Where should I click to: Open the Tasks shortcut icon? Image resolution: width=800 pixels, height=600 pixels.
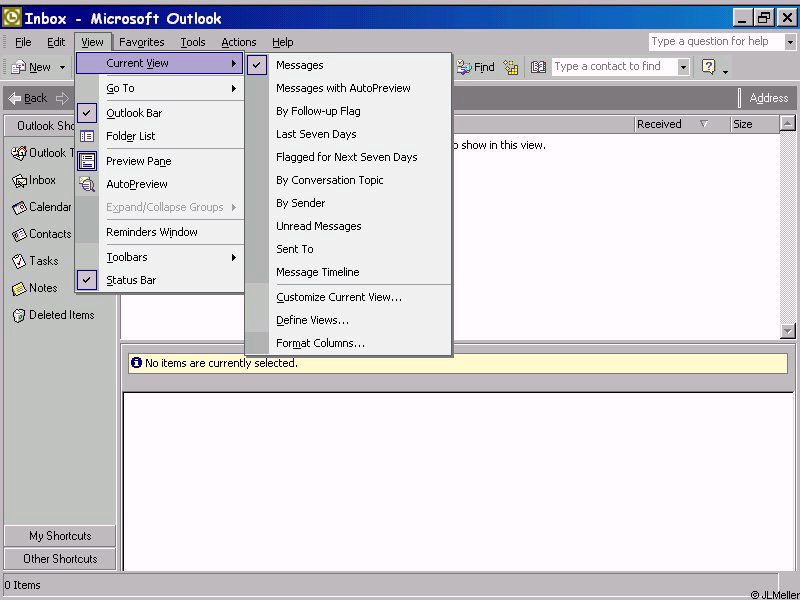click(19, 261)
